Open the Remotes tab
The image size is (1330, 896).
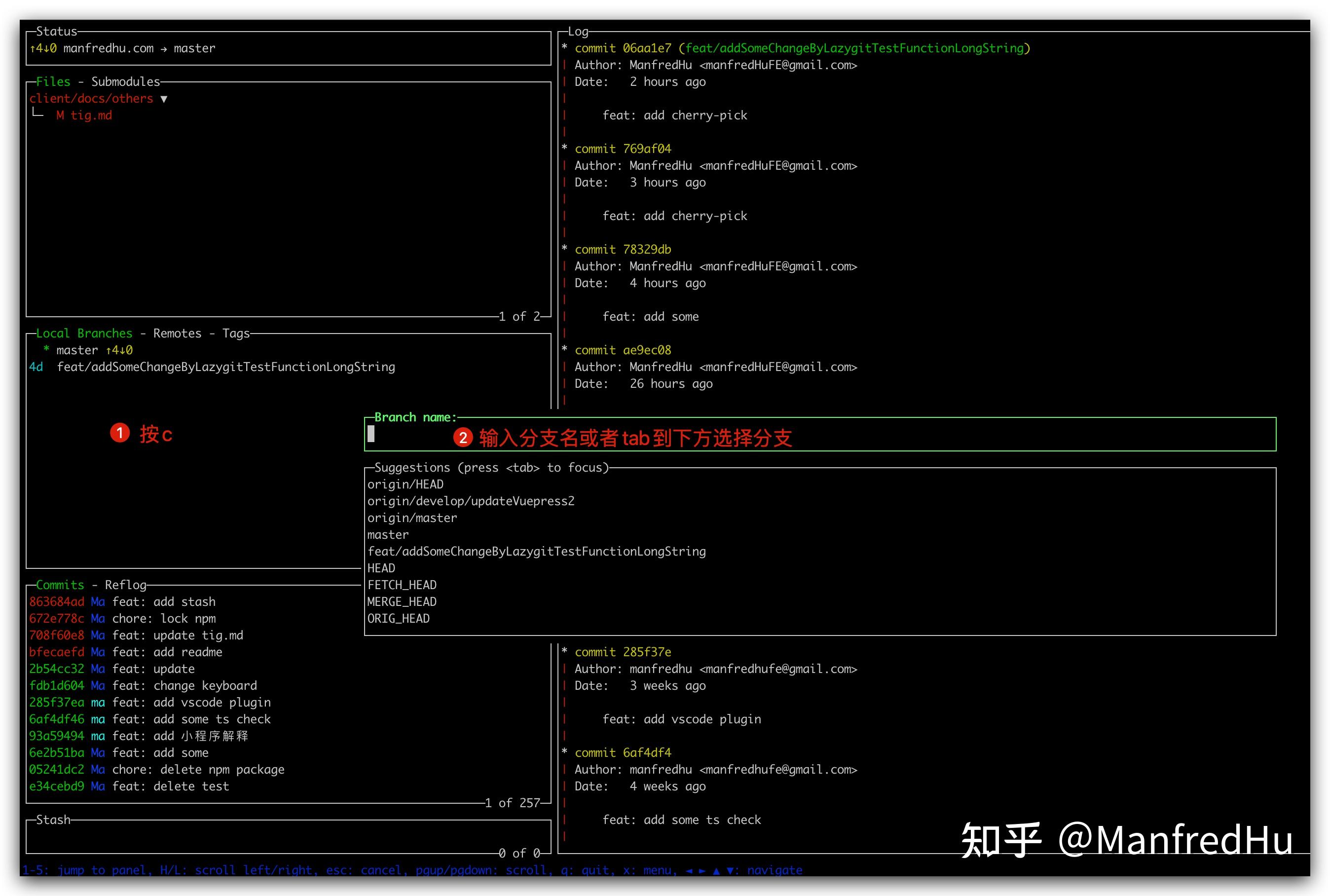[x=177, y=333]
